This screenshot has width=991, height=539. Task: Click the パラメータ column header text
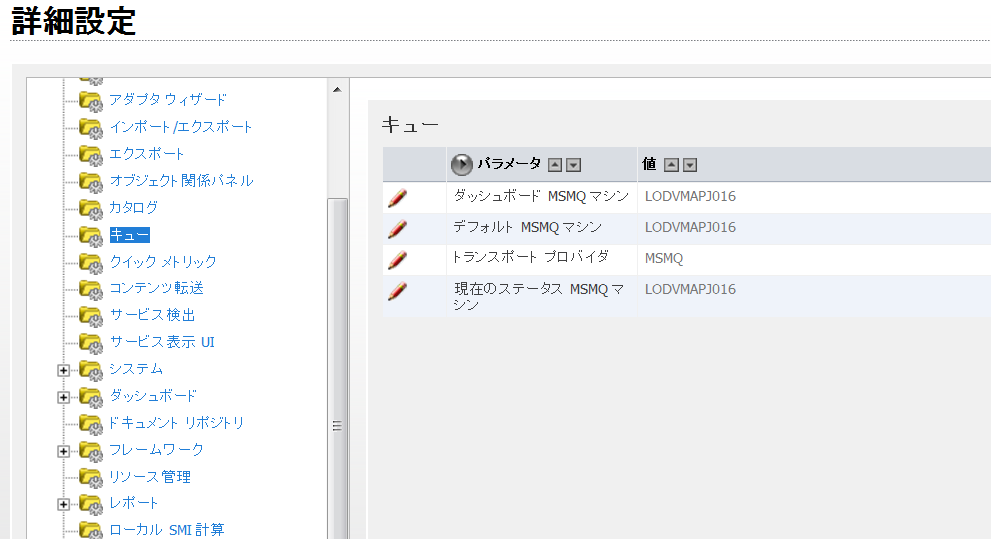509,164
